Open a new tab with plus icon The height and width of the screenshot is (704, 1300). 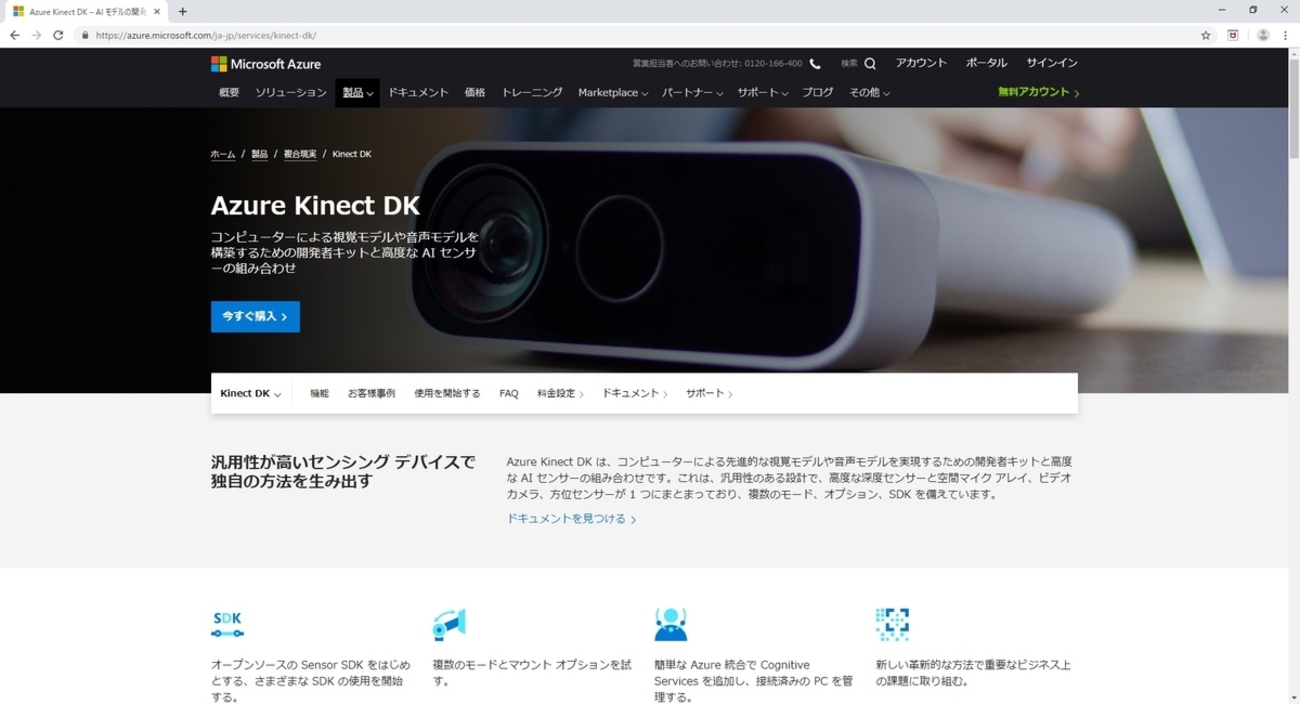coord(182,11)
